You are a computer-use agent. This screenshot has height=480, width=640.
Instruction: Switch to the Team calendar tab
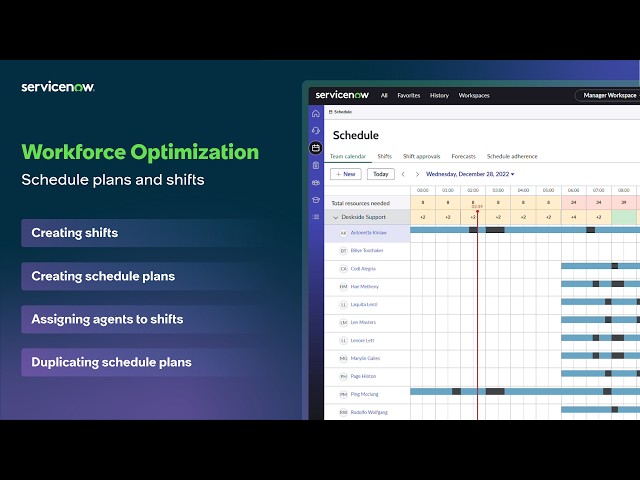(x=348, y=156)
